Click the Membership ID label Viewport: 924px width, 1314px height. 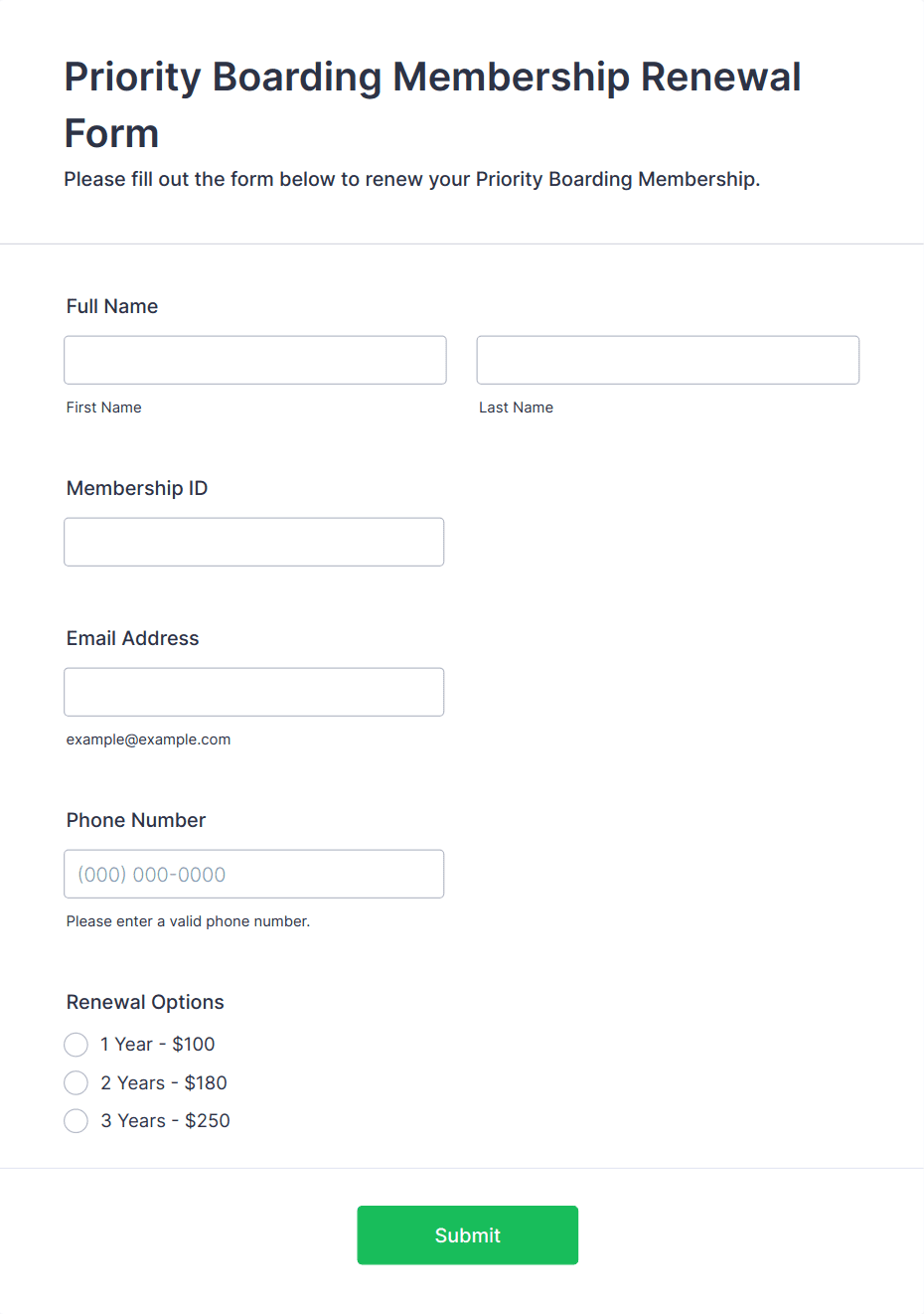[137, 488]
